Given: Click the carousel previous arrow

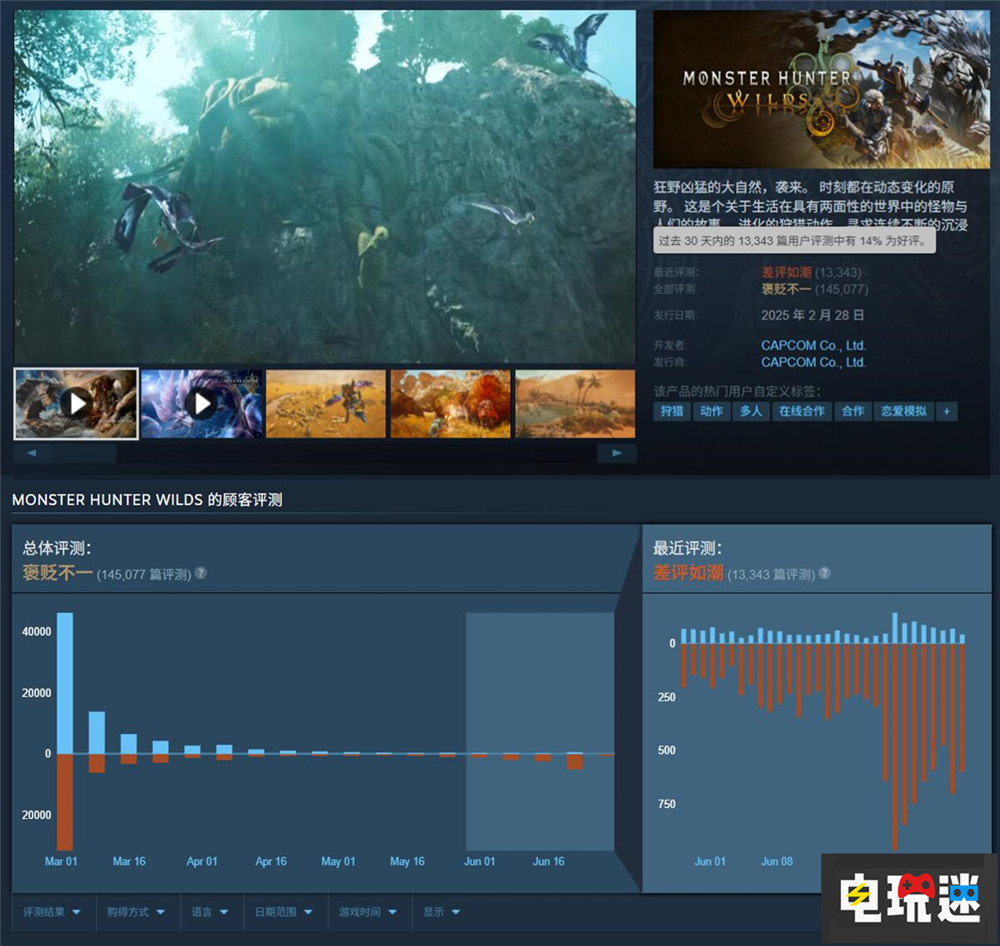Looking at the screenshot, I should coord(33,452).
